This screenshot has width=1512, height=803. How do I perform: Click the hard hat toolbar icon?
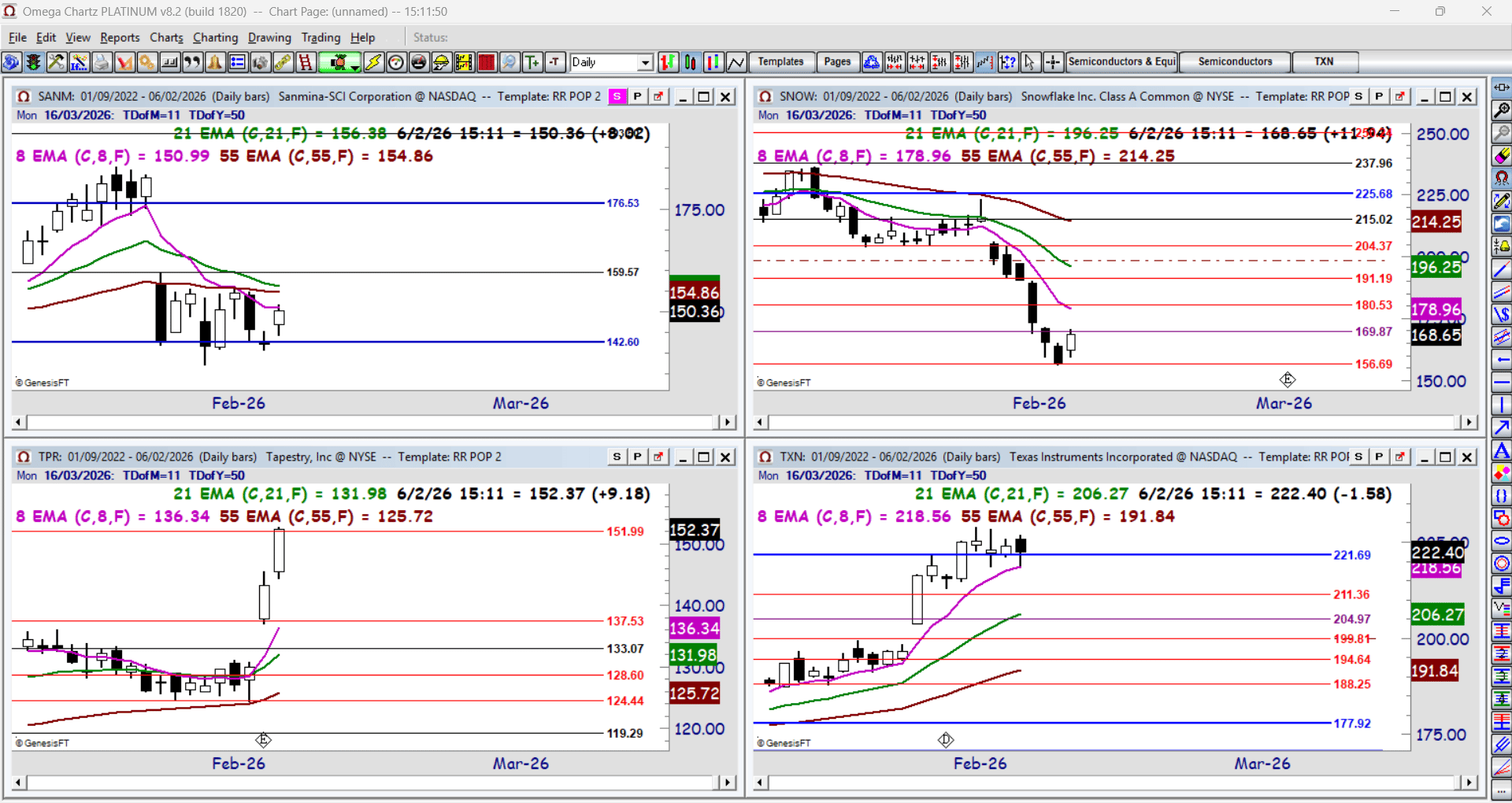[442, 62]
